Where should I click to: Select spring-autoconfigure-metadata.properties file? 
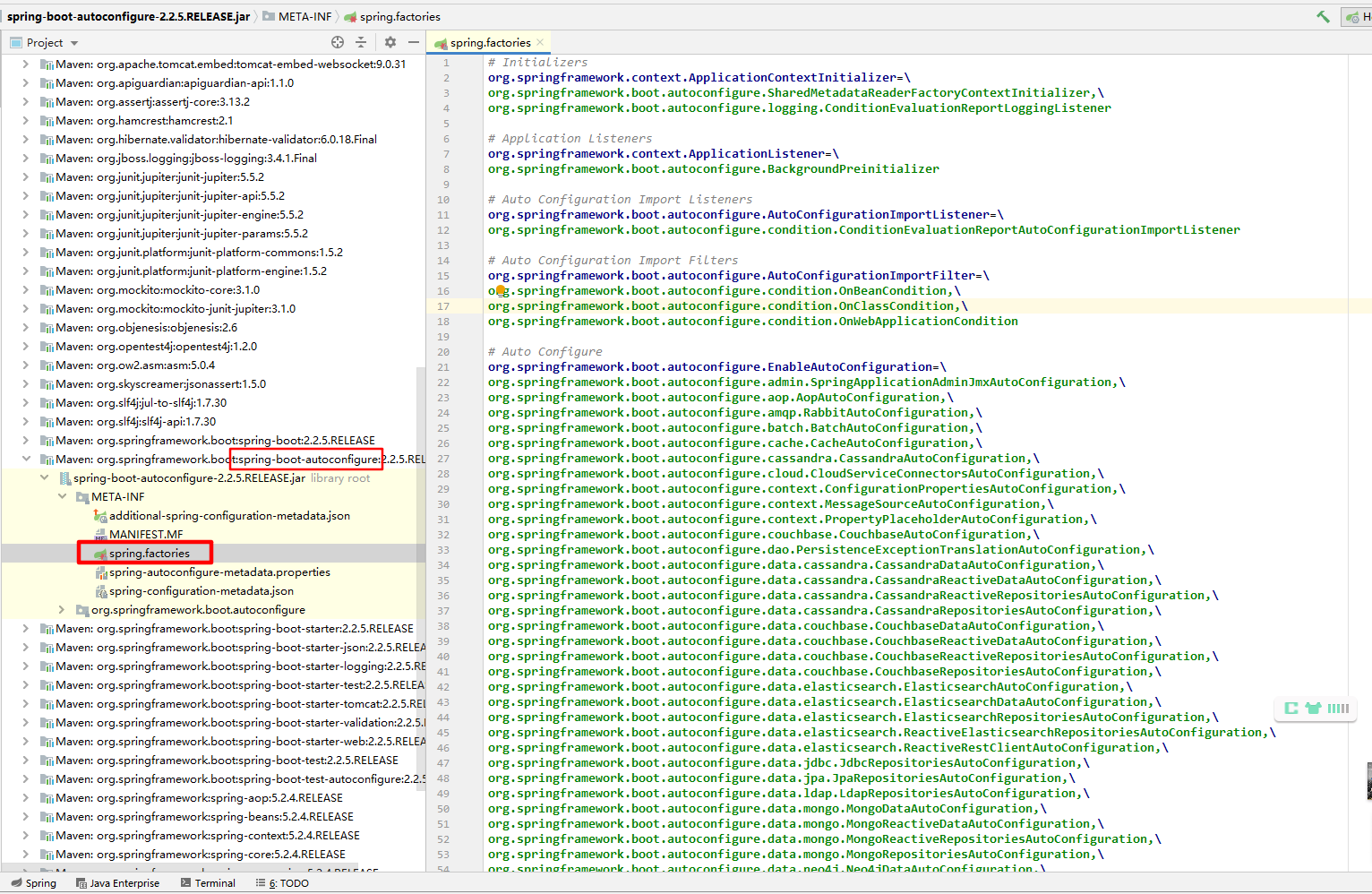tap(219, 572)
